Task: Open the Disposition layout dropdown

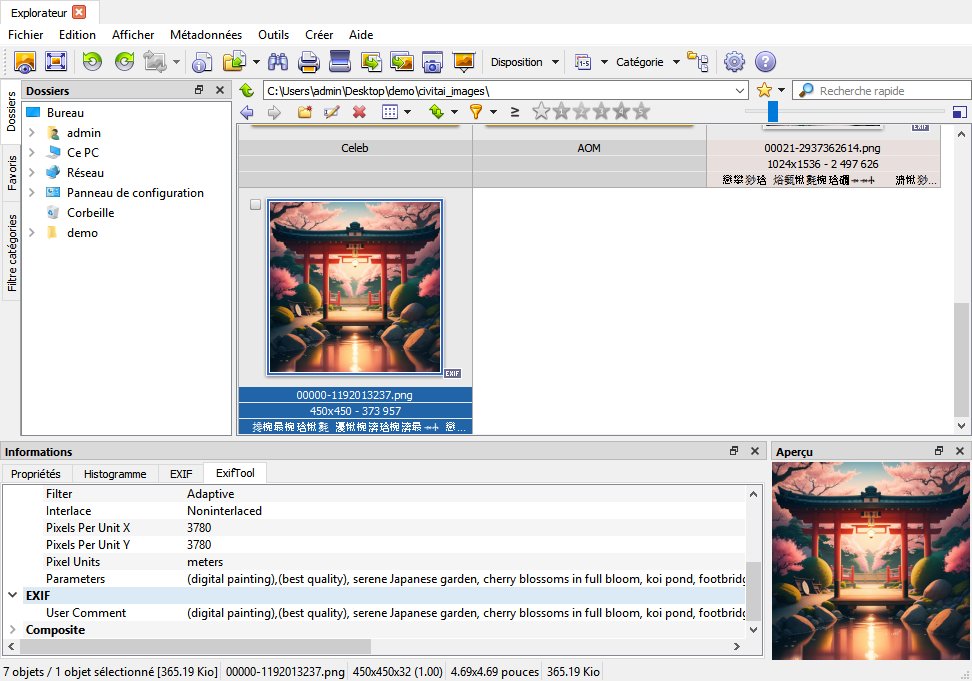Action: [x=524, y=62]
